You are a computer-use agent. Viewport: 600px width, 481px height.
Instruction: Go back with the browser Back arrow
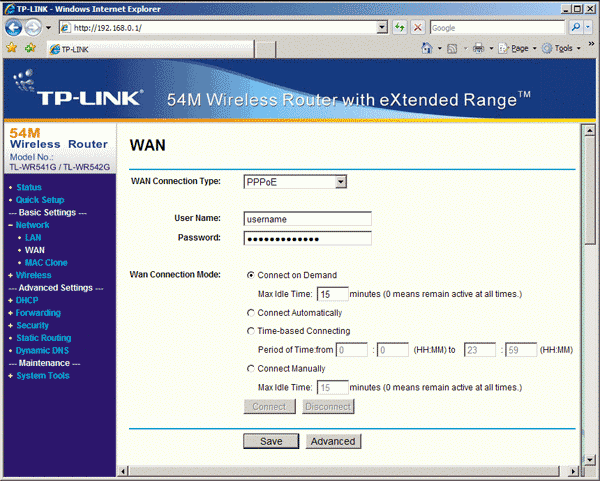[x=13, y=28]
